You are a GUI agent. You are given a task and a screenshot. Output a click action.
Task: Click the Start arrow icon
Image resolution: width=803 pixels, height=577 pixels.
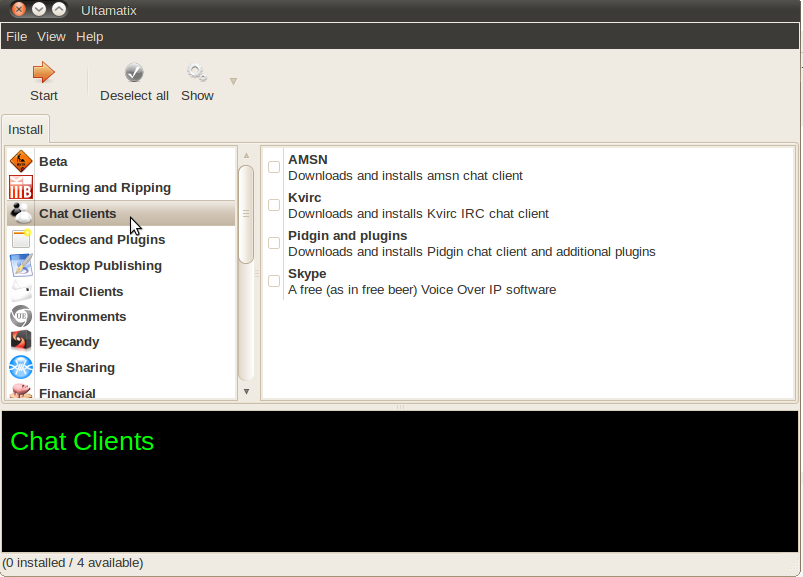44,72
